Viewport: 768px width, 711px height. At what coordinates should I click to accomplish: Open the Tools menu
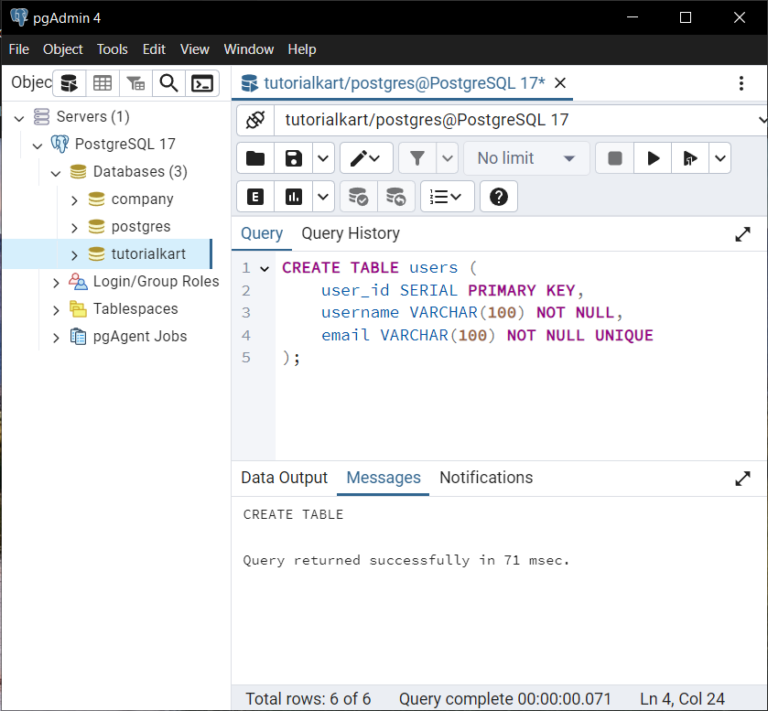(112, 49)
